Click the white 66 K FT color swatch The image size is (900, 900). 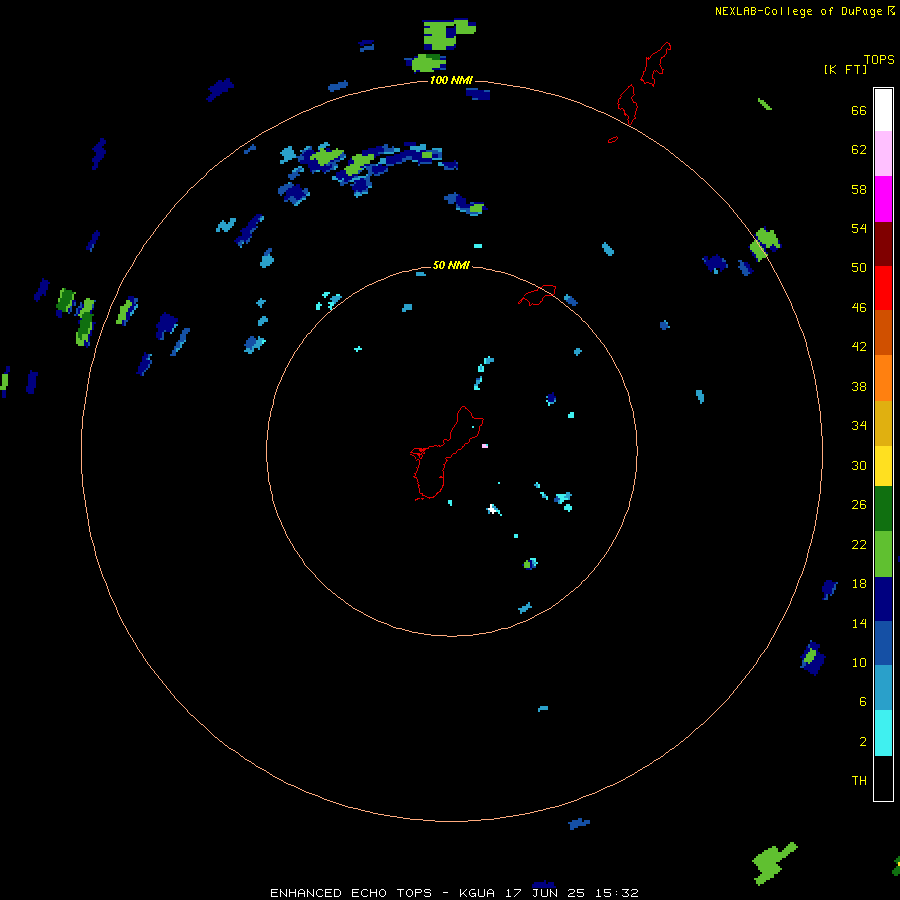tap(883, 110)
